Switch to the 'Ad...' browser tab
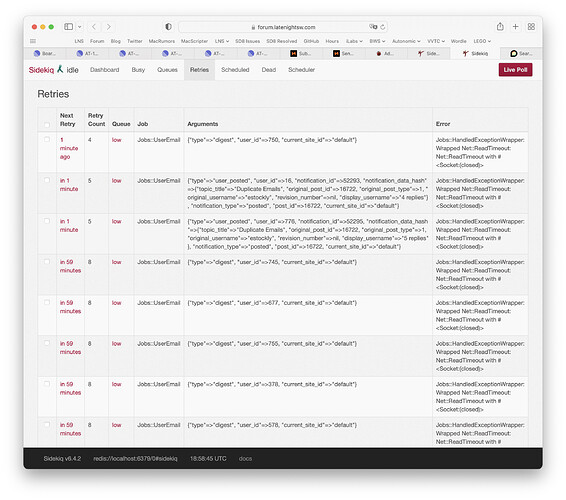Viewport: 566px width, 500px height. point(385,53)
